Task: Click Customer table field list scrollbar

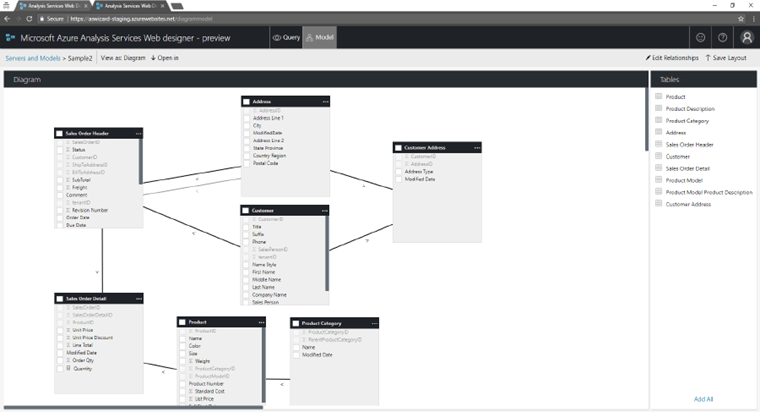Action: (x=327, y=253)
